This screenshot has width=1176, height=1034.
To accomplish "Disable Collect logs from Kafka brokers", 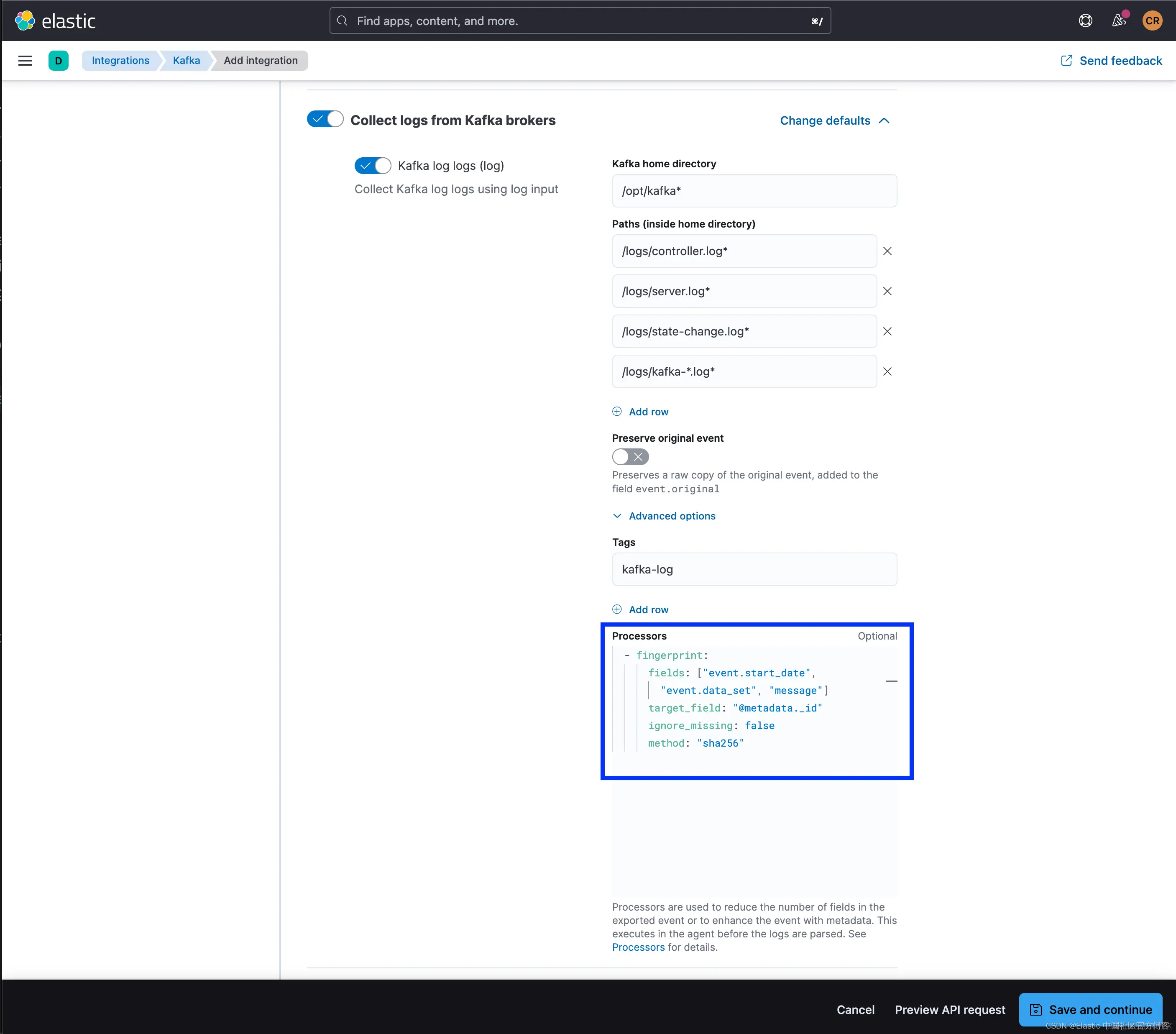I will tap(325, 119).
